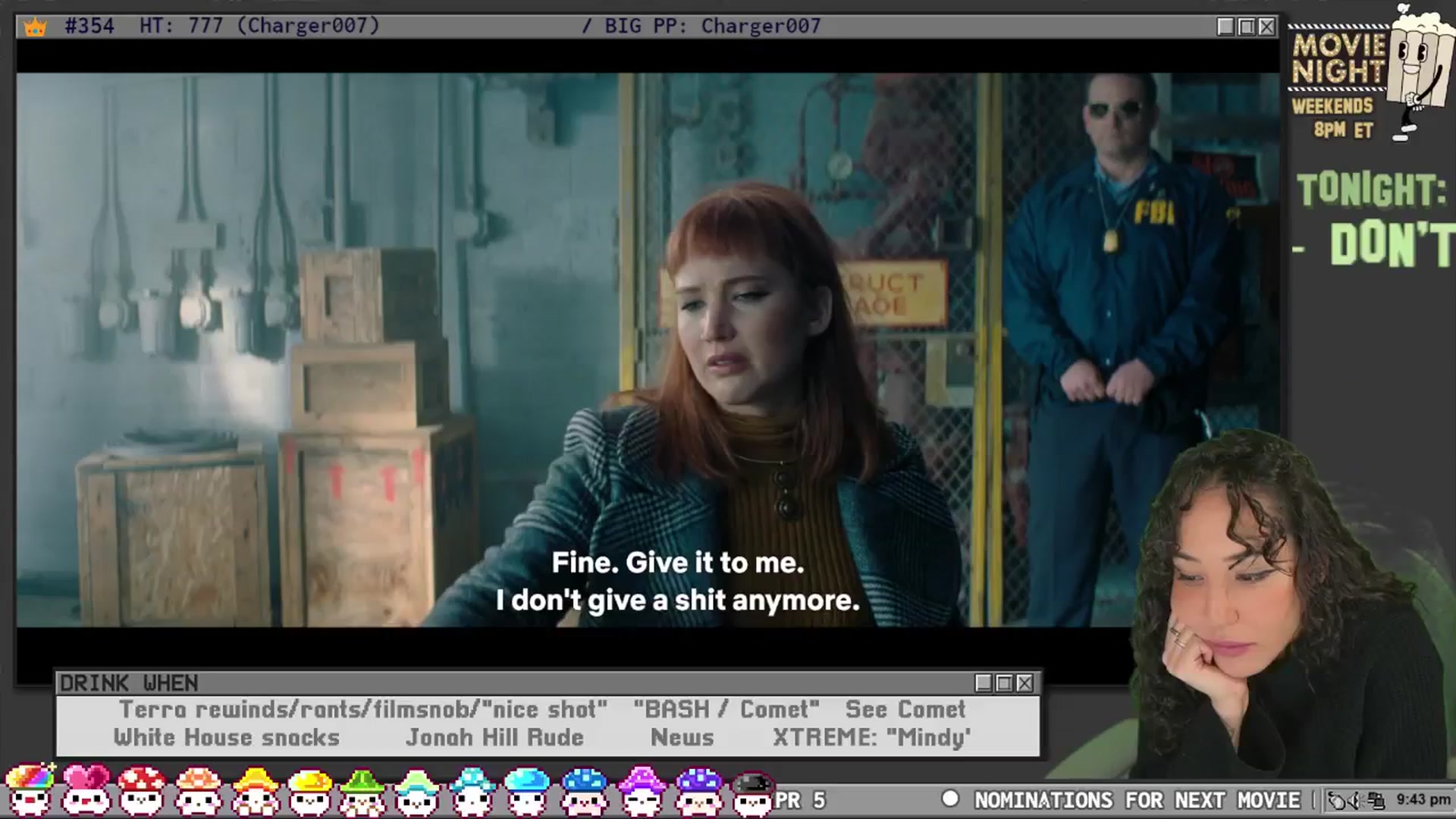1456x819 pixels.
Task: Click the orange crown icon in the title bar
Action: pyautogui.click(x=35, y=27)
